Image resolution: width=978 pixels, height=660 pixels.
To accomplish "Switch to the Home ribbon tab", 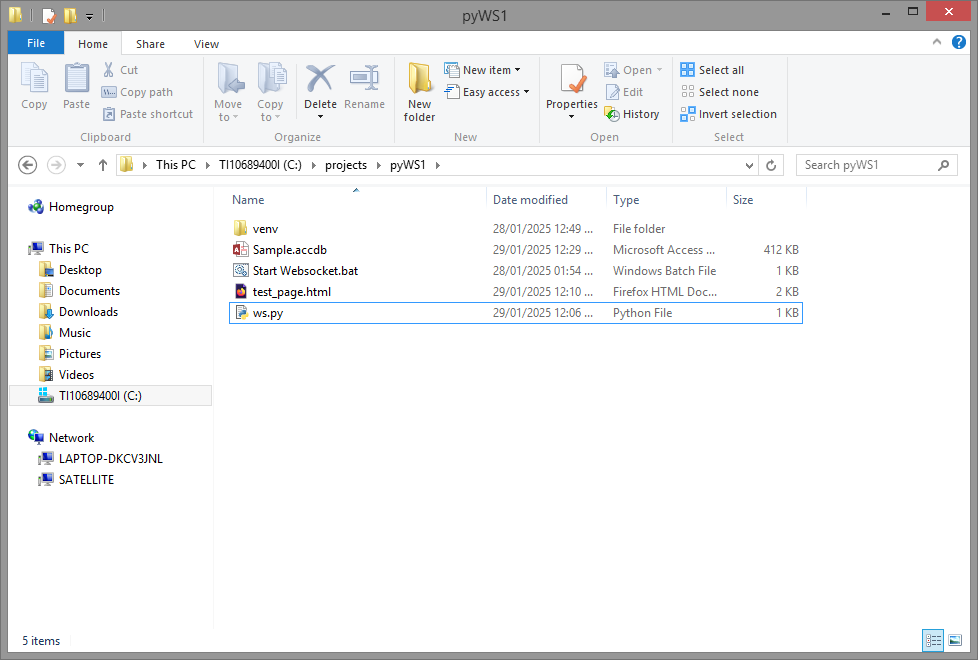I will [x=92, y=44].
